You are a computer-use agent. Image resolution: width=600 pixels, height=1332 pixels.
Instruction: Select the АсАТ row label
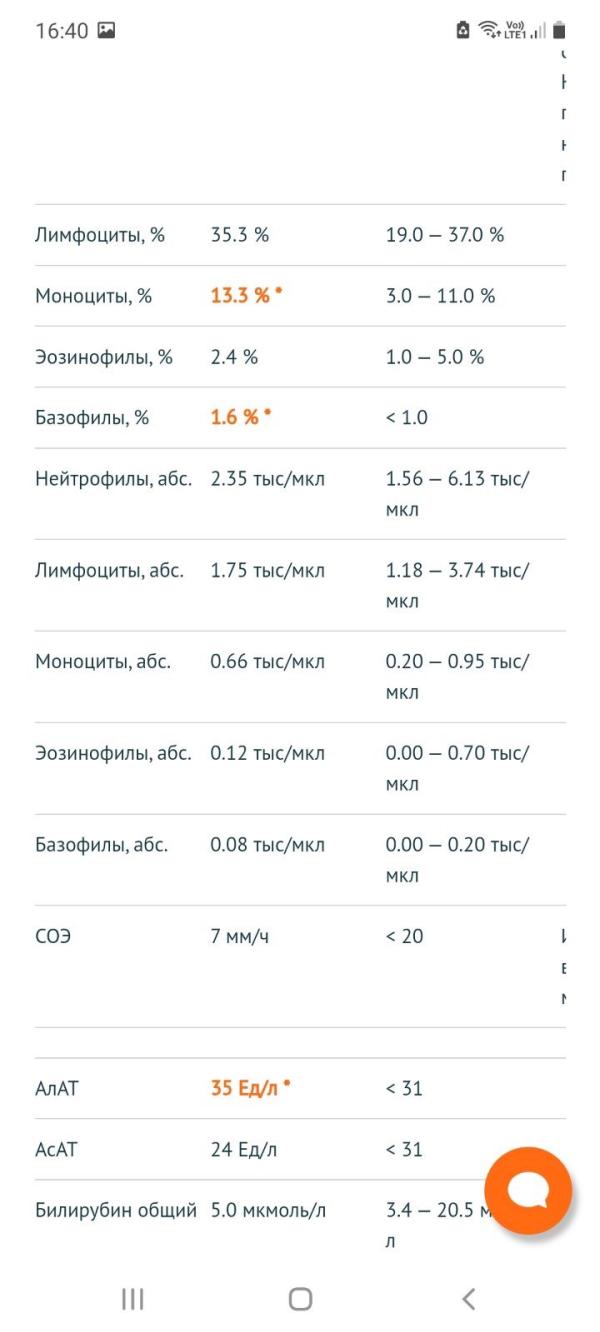[x=56, y=1149]
